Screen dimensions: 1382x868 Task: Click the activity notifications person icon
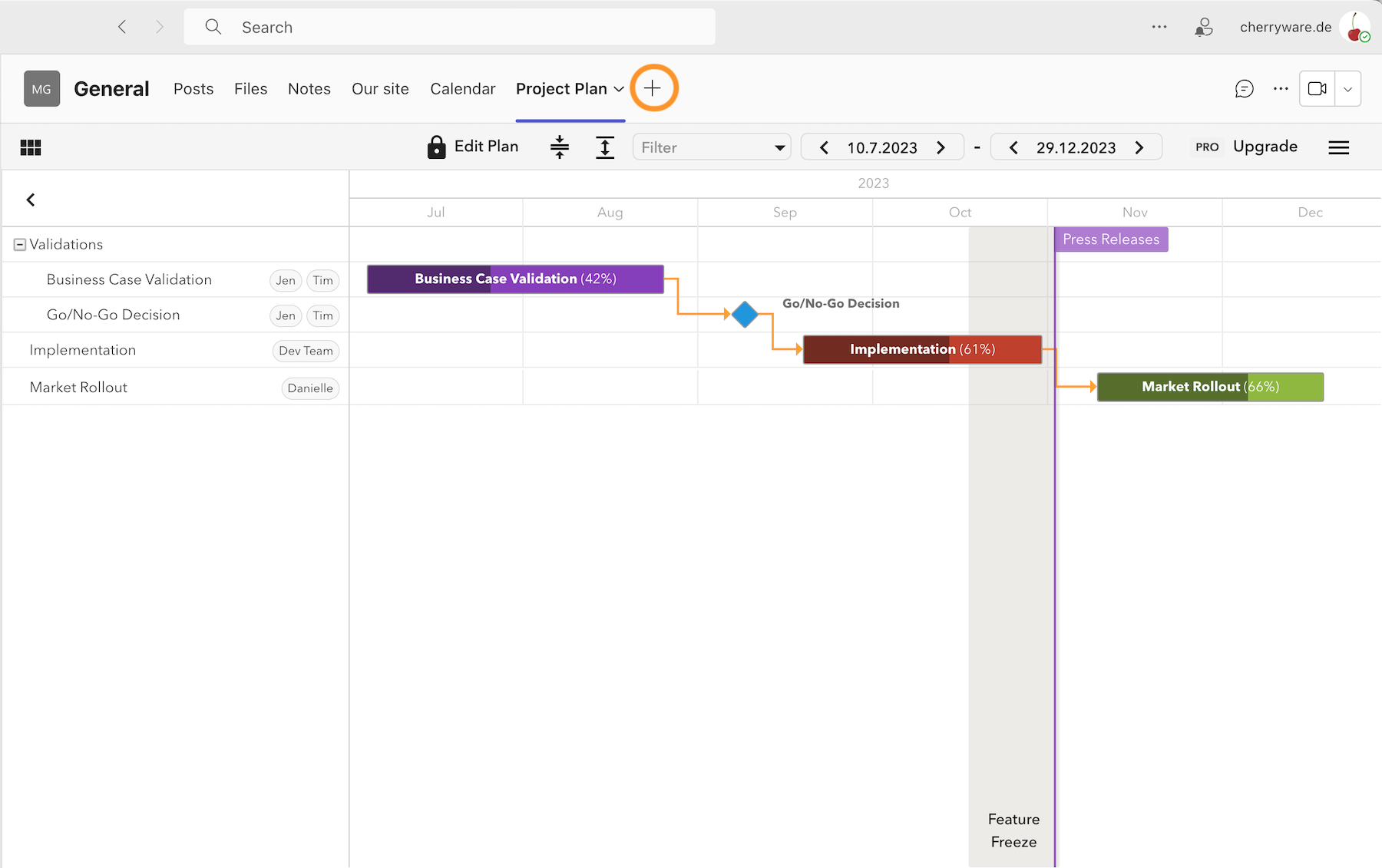click(1203, 28)
